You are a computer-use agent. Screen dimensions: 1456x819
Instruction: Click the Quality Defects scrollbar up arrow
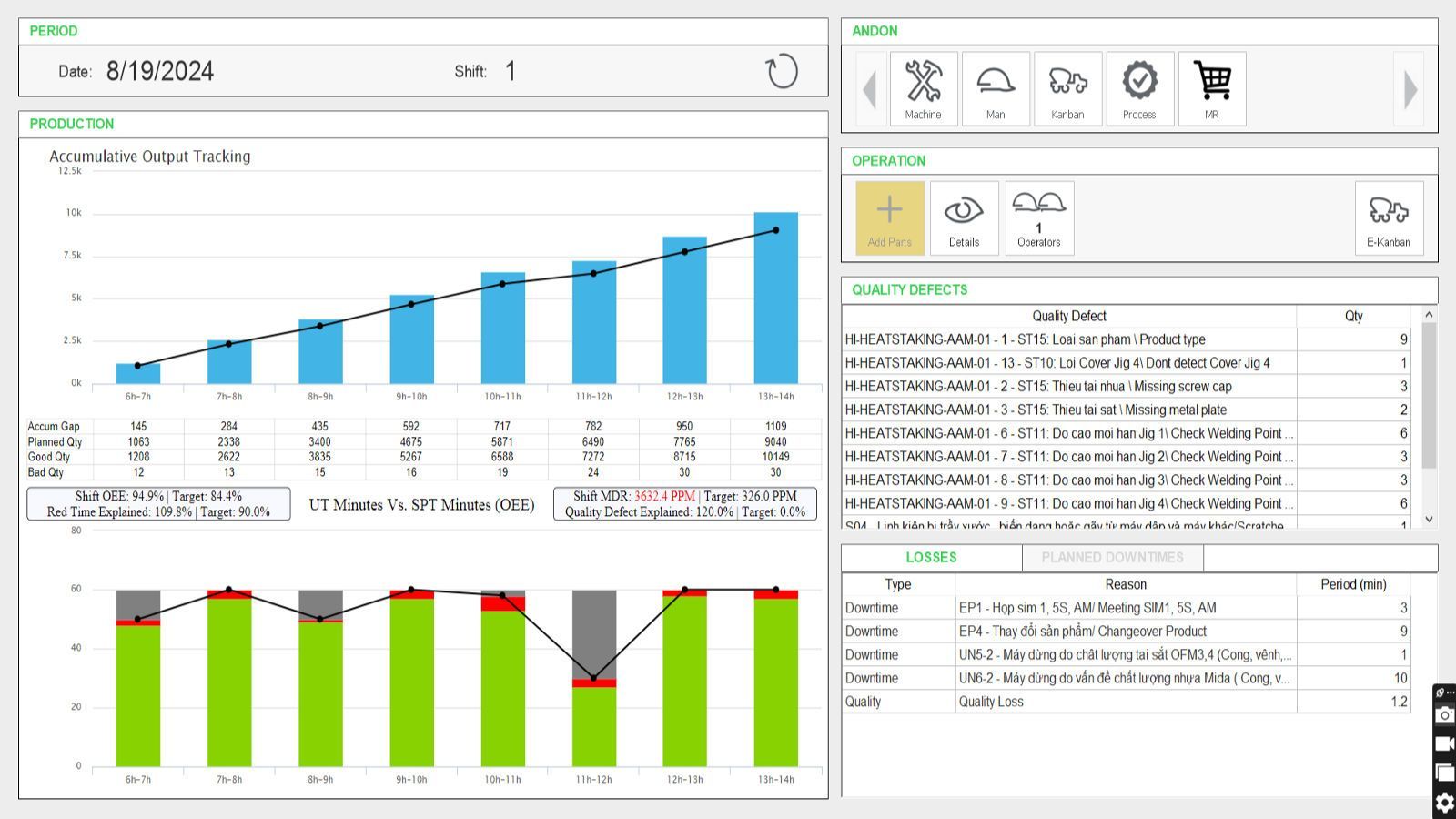coord(1429,315)
